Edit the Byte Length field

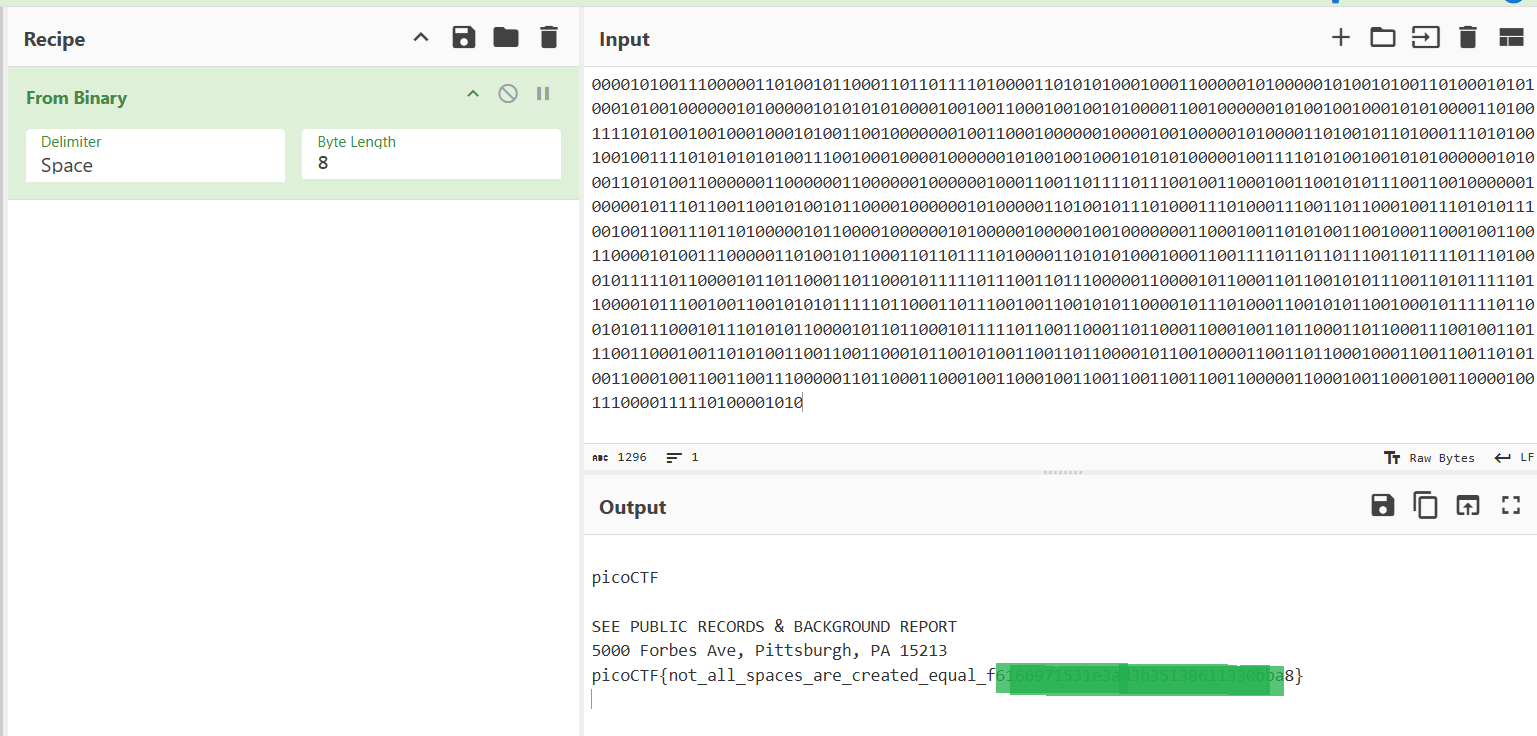431,154
